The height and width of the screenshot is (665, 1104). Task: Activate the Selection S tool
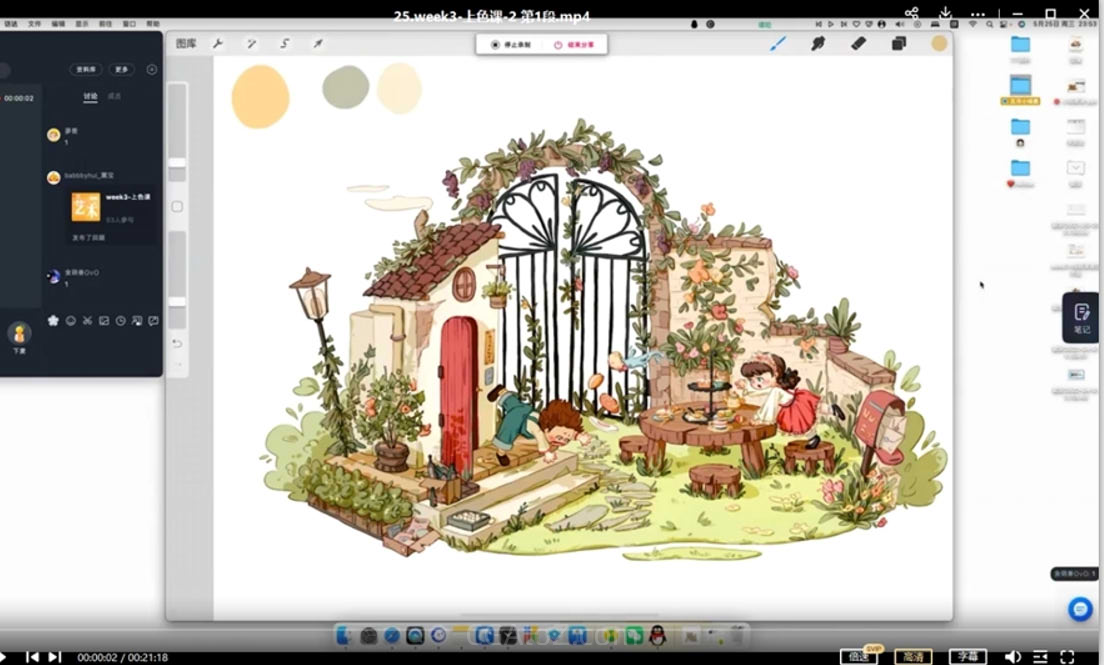pos(285,43)
